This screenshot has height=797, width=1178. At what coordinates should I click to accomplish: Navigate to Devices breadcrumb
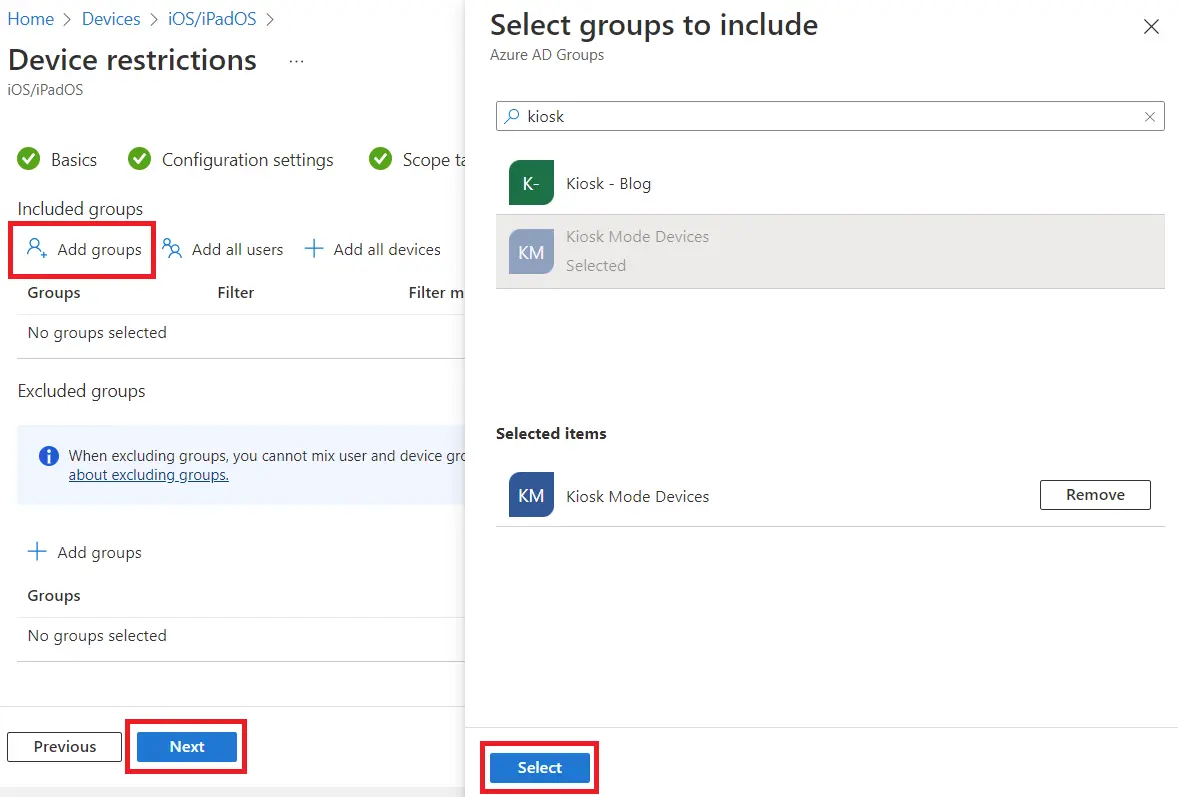[111, 18]
